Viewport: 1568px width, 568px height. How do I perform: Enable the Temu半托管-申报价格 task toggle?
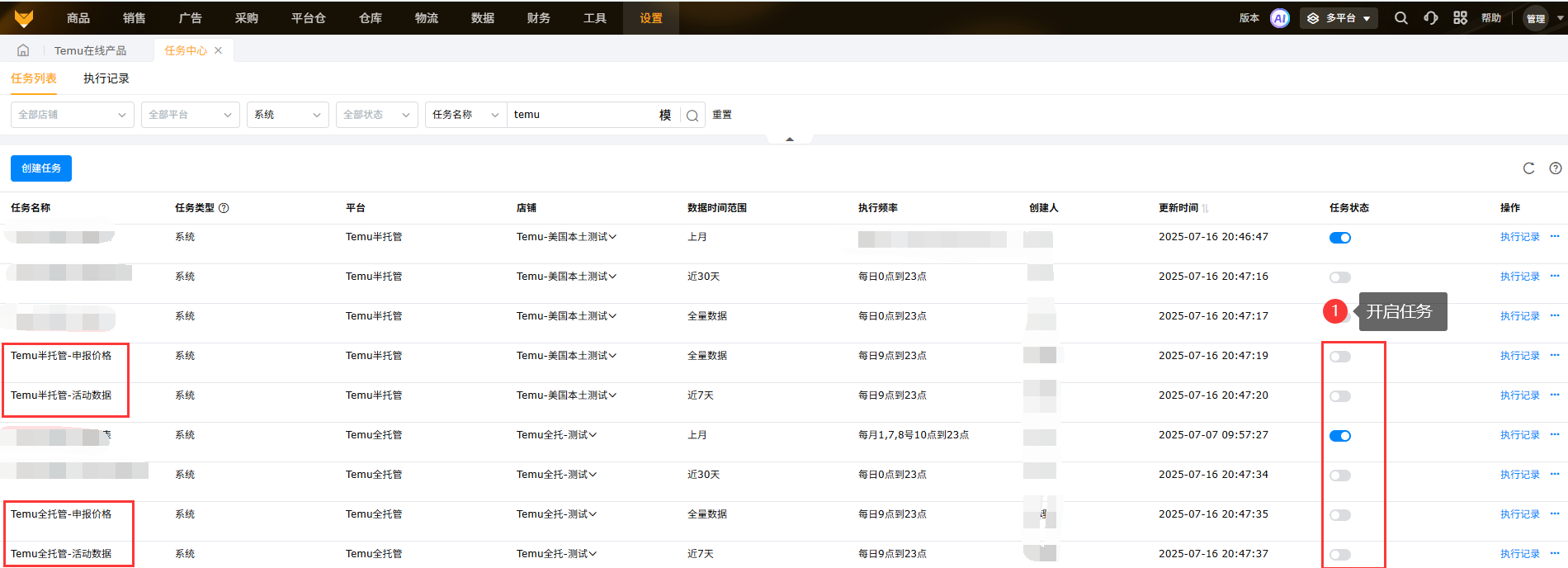(1339, 357)
